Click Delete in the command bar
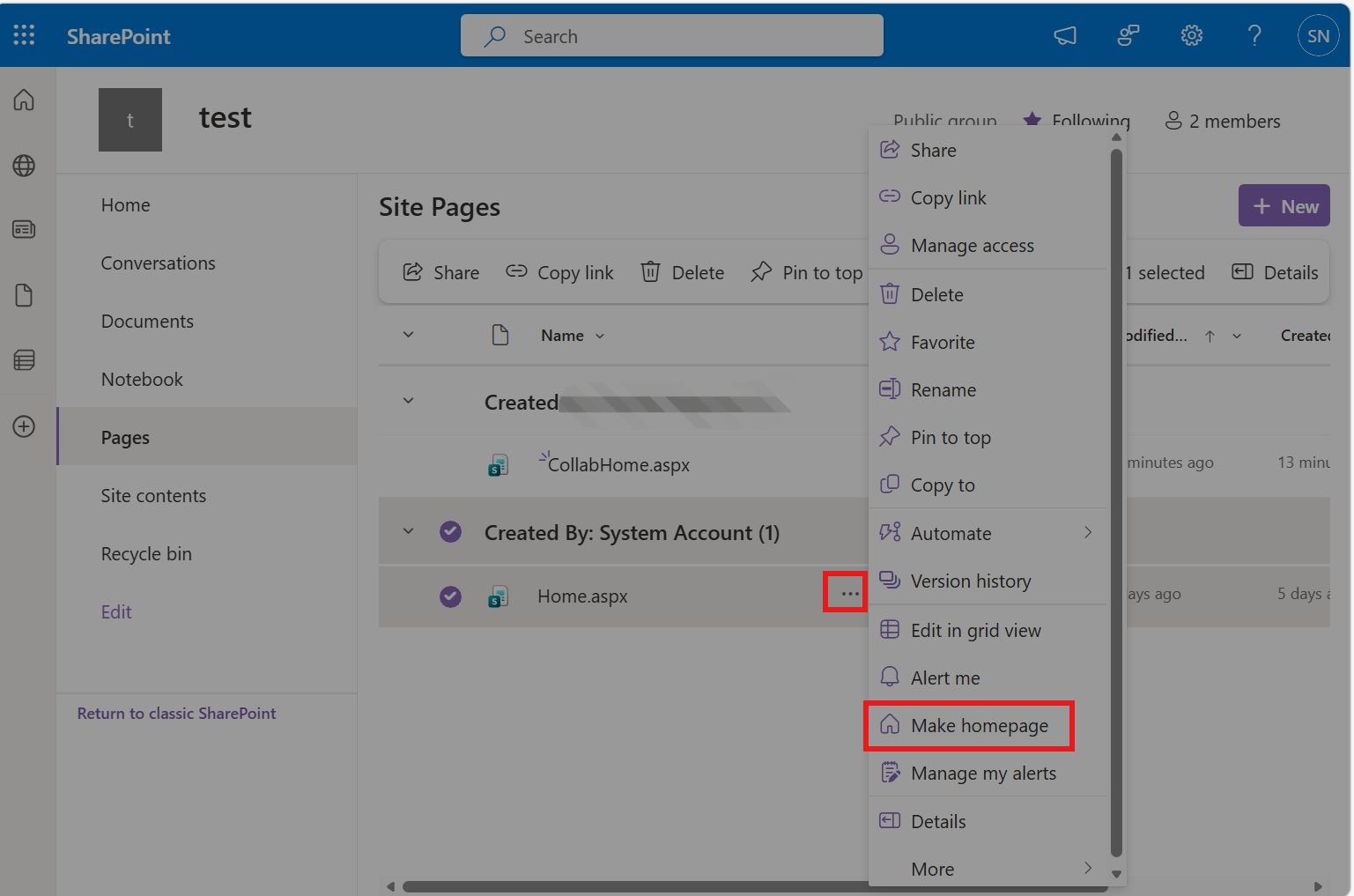Image resolution: width=1354 pixels, height=896 pixels. [x=683, y=273]
